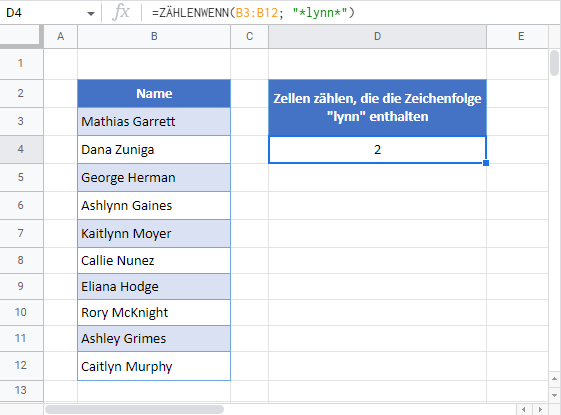Click the fx function icon
Screen dimensions: 561x415
click(121, 13)
